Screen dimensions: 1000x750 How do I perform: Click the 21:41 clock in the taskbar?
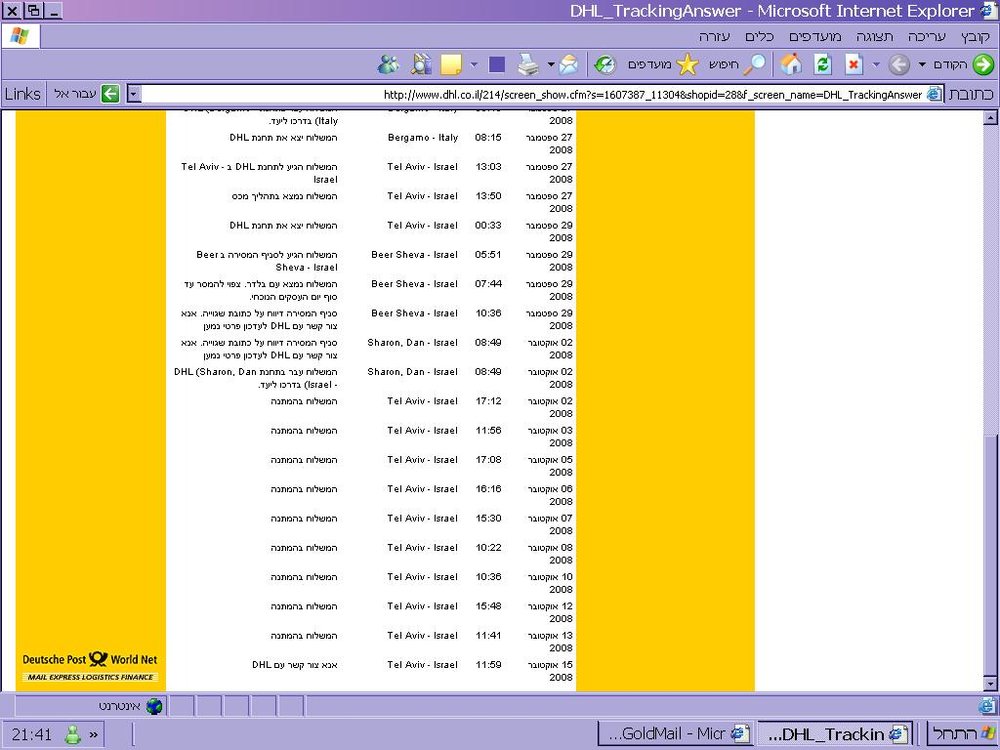pos(31,735)
